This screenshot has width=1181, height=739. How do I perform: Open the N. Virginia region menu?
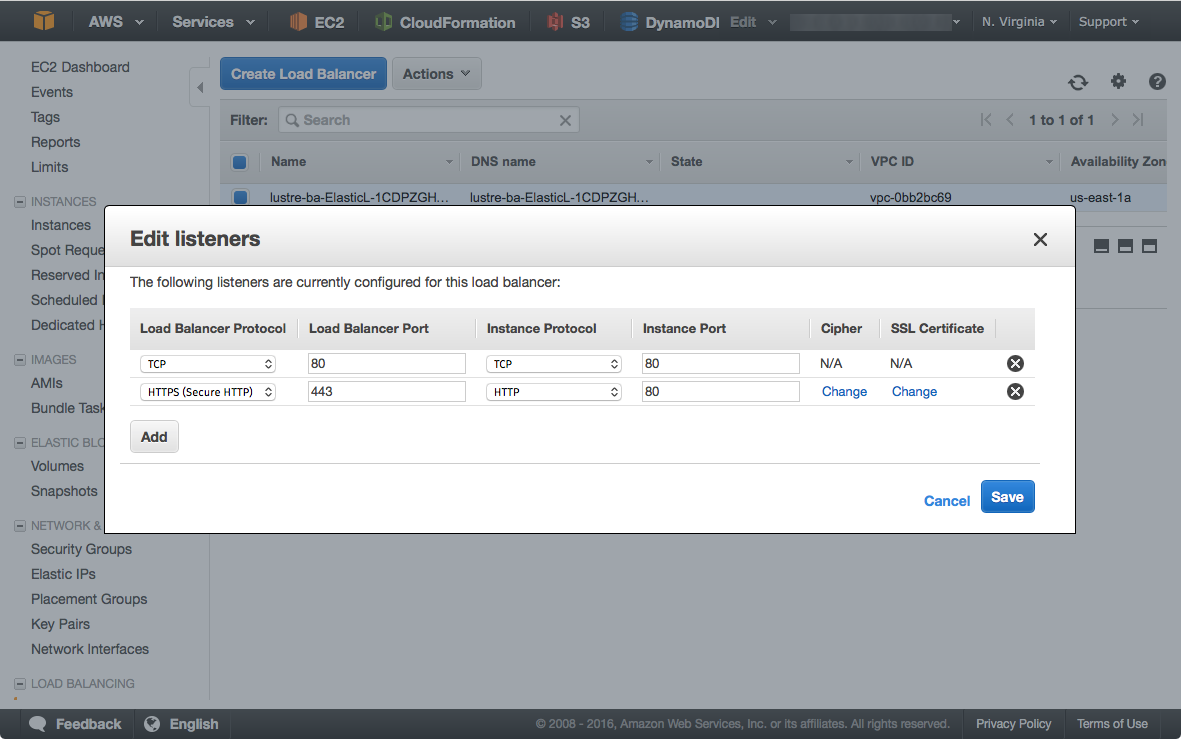1018,22
